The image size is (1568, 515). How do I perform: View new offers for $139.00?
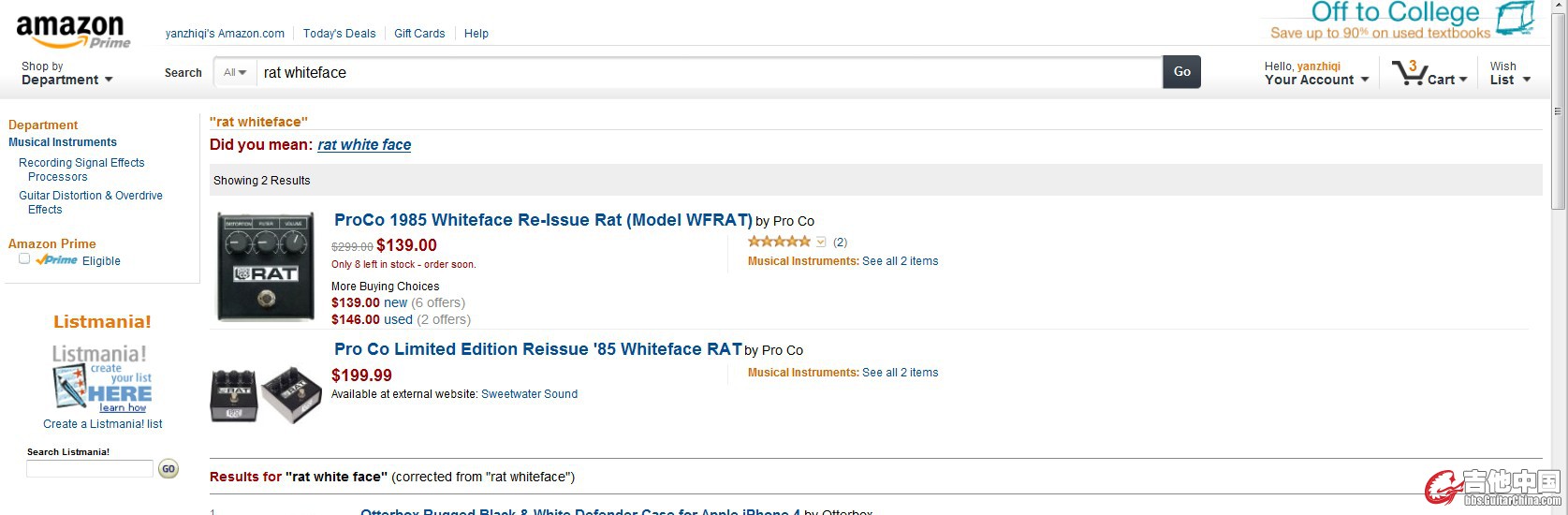[x=396, y=302]
